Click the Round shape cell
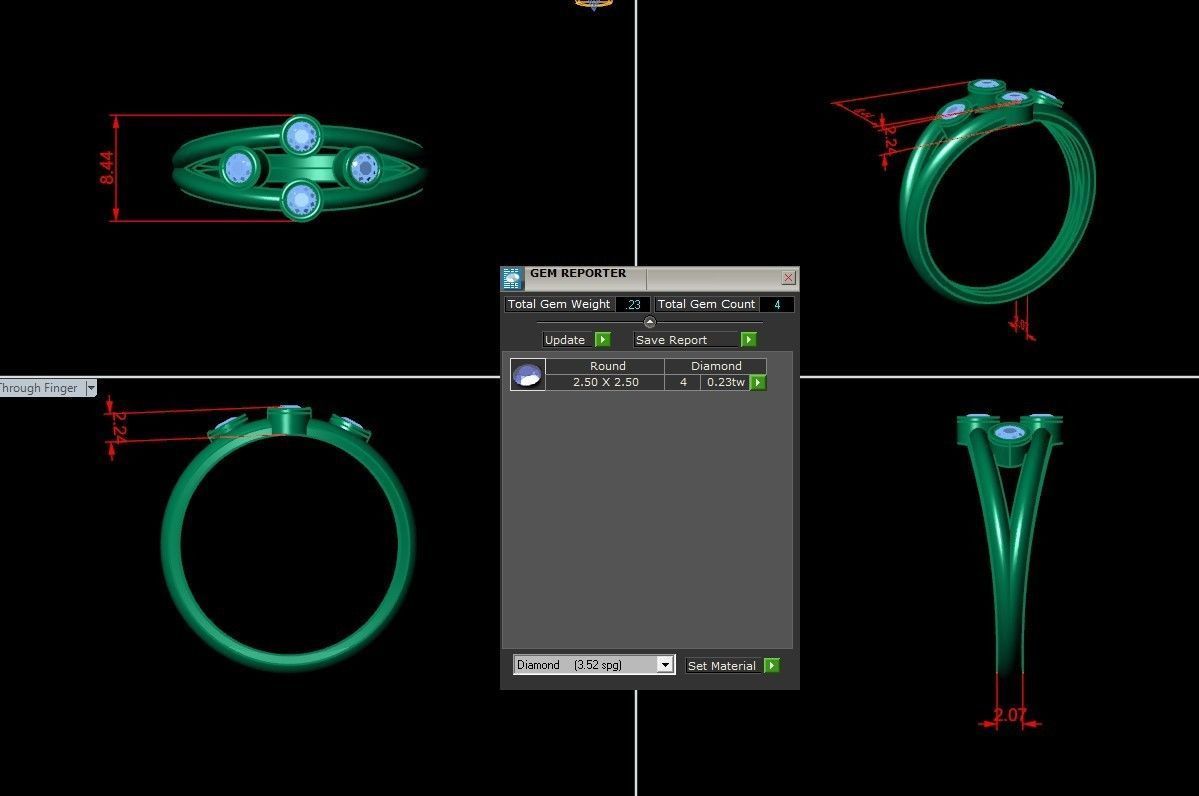 point(607,366)
